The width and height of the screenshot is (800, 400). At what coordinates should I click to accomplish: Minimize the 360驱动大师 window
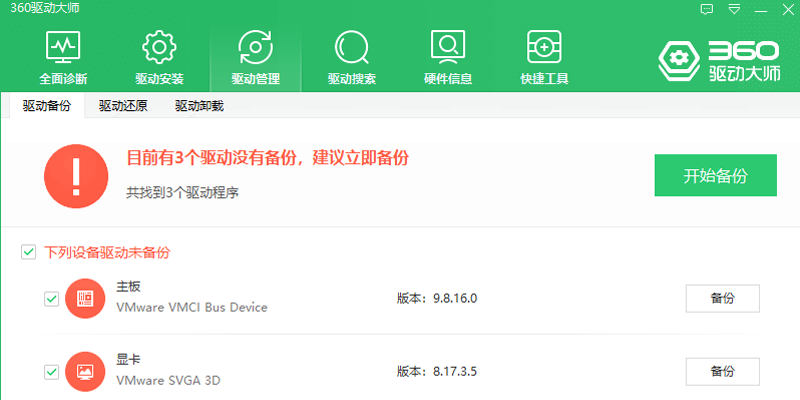click(x=761, y=9)
